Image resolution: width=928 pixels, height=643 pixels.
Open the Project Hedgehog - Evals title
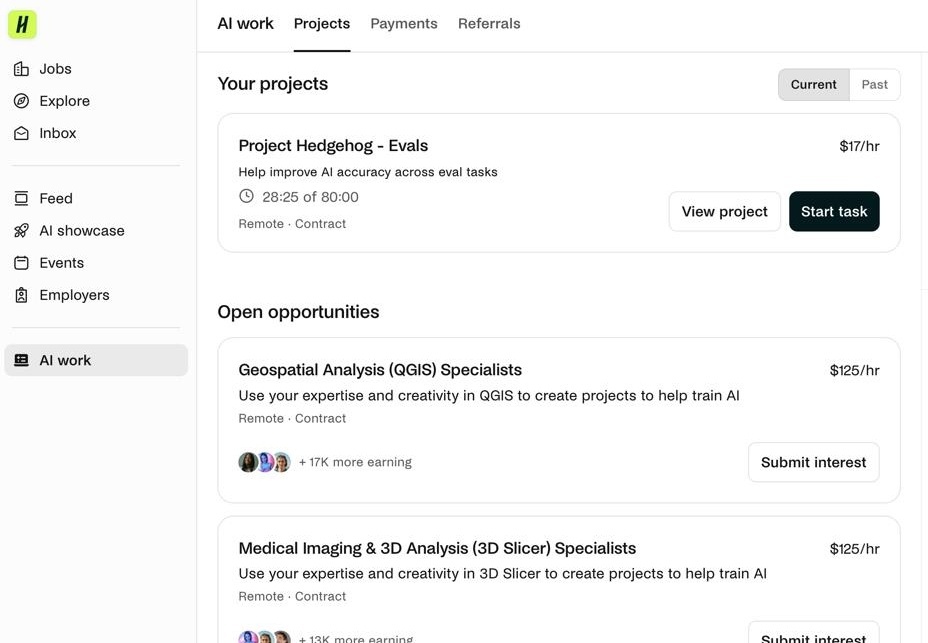(333, 146)
